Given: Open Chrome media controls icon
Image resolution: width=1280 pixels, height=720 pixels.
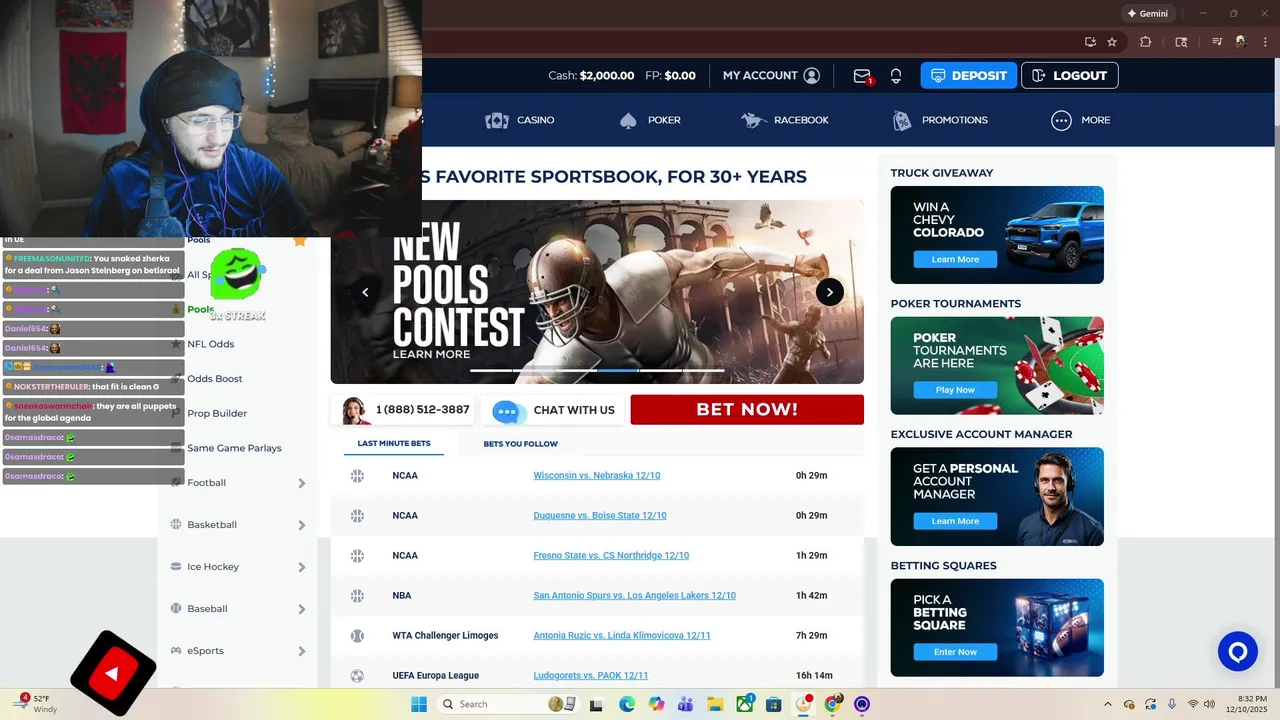Looking at the screenshot, I should coord(1217,42).
